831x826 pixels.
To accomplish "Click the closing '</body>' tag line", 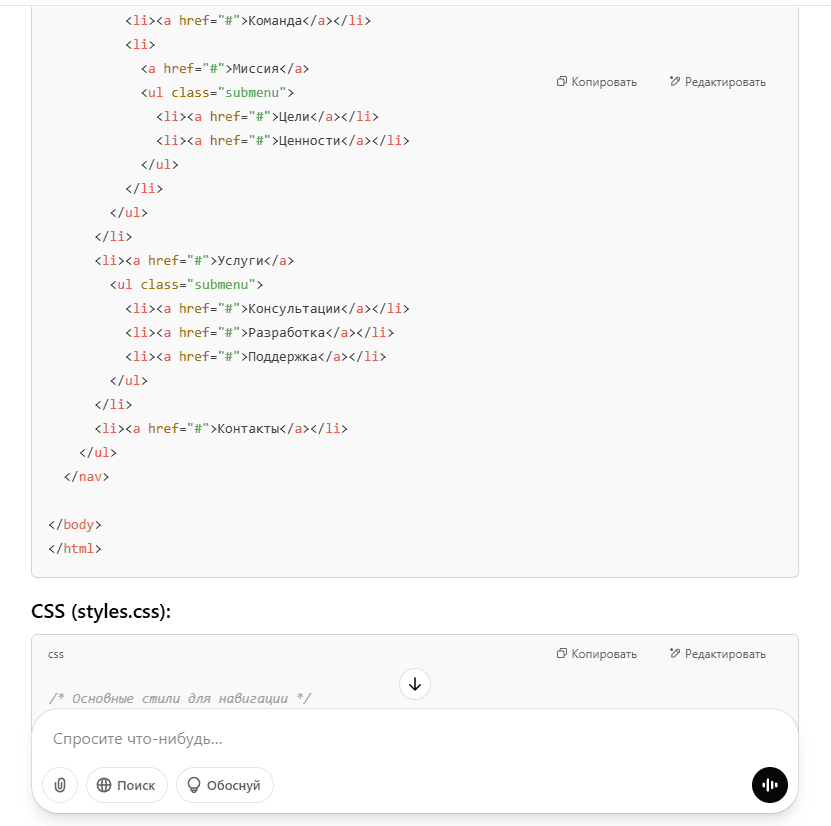I will (x=75, y=525).
